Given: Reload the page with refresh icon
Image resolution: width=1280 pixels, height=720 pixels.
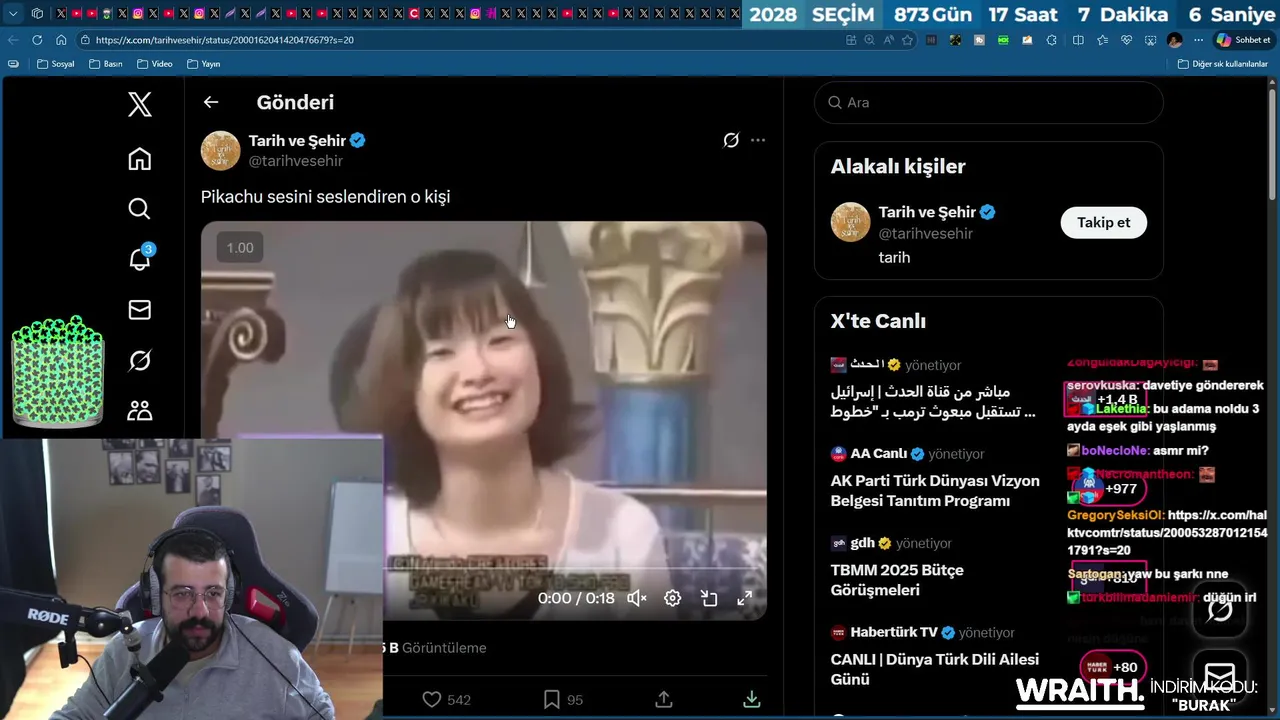Looking at the screenshot, I should click(37, 40).
